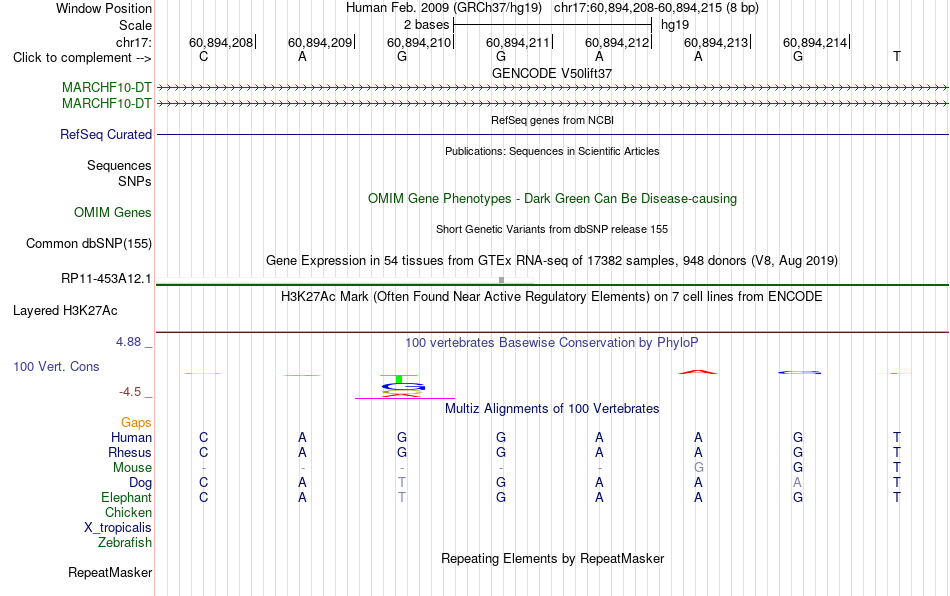Click position marker 60,894,209 on ruler

click(321, 42)
